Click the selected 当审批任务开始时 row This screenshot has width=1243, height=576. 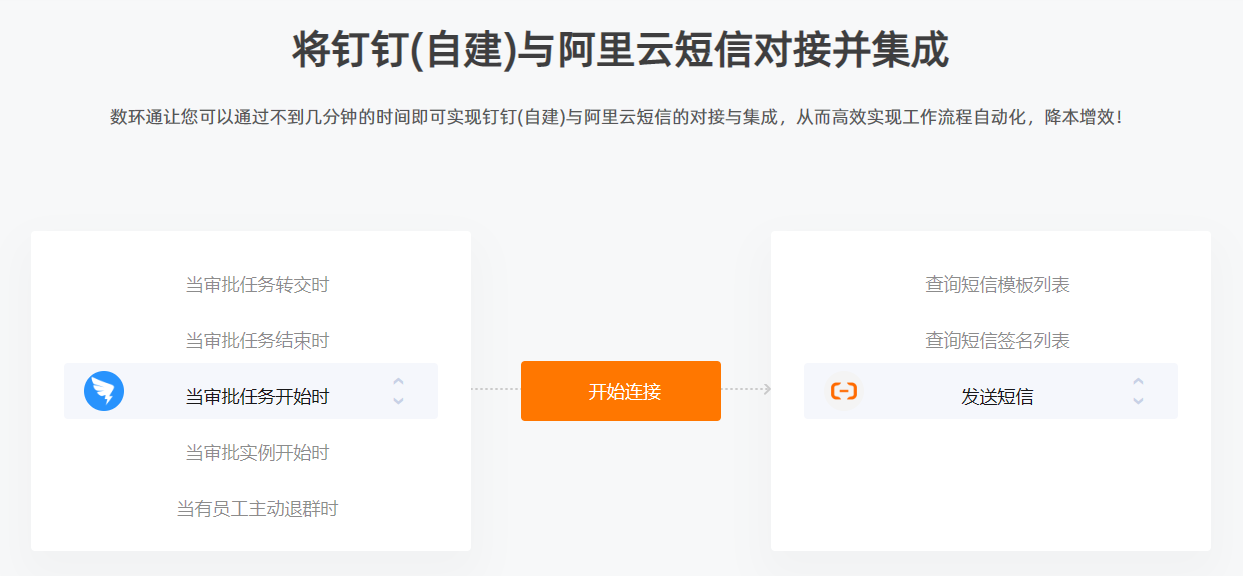(251, 391)
